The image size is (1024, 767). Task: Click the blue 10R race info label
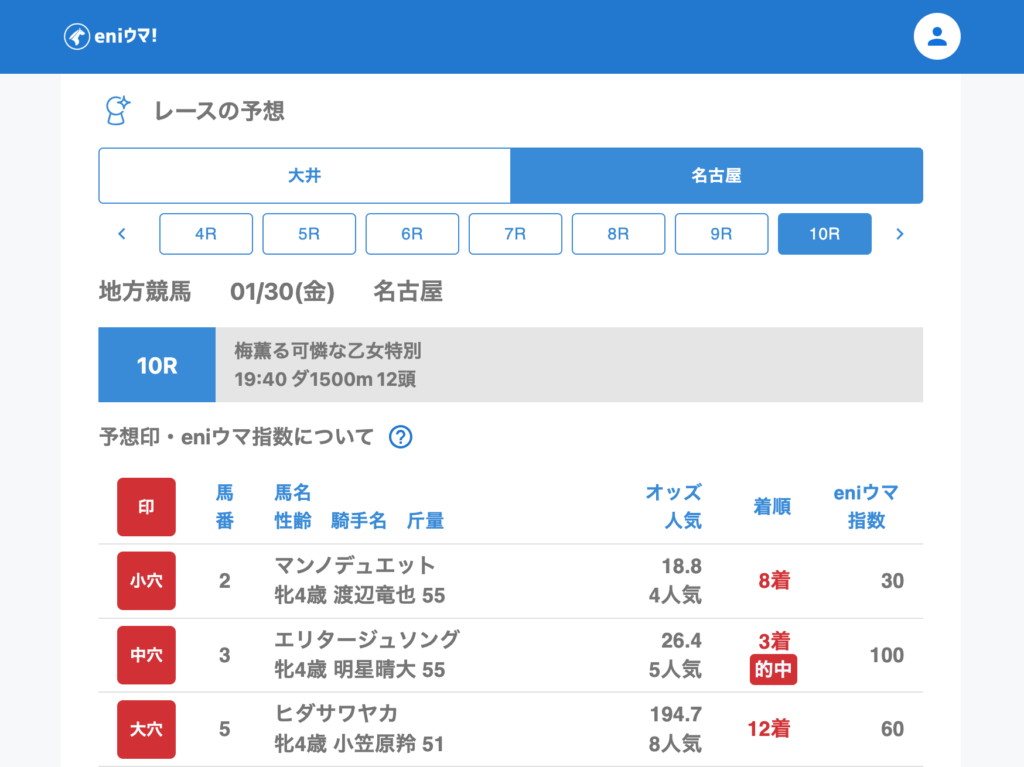tap(157, 365)
